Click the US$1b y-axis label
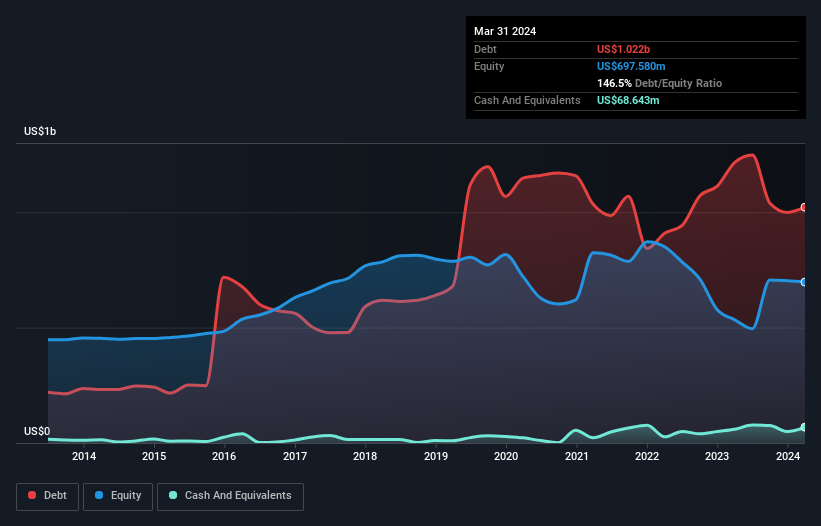 coord(40,131)
